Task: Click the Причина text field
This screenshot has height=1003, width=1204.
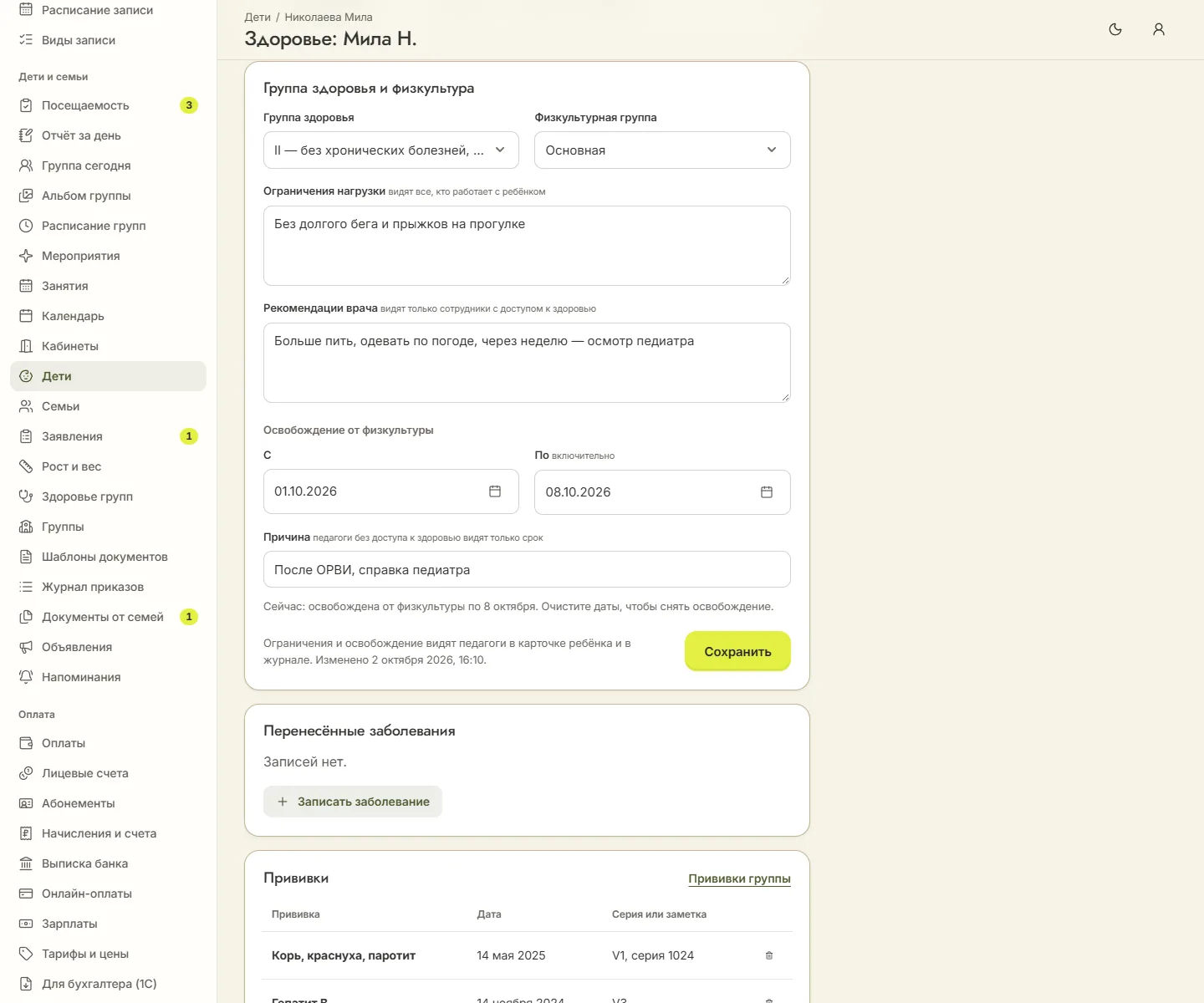Action: [x=527, y=569]
